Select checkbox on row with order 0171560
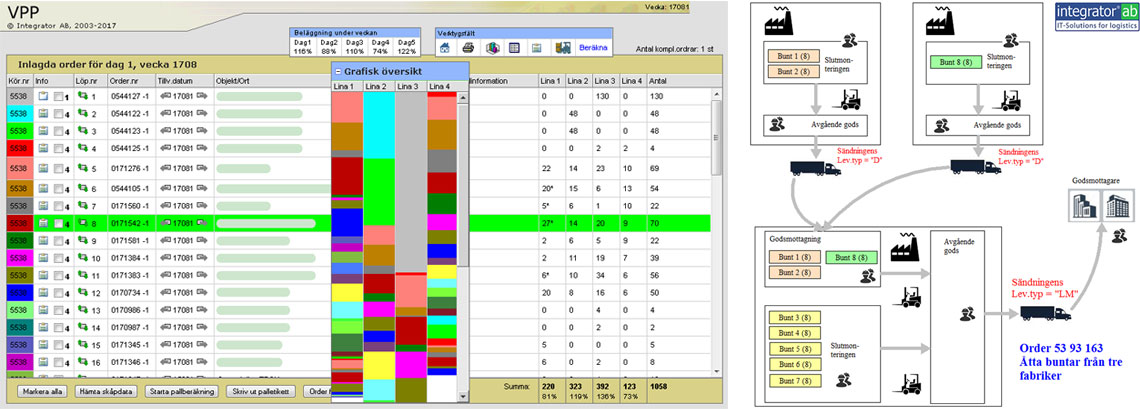The width and height of the screenshot is (1140, 409). pyautogui.click(x=59, y=206)
